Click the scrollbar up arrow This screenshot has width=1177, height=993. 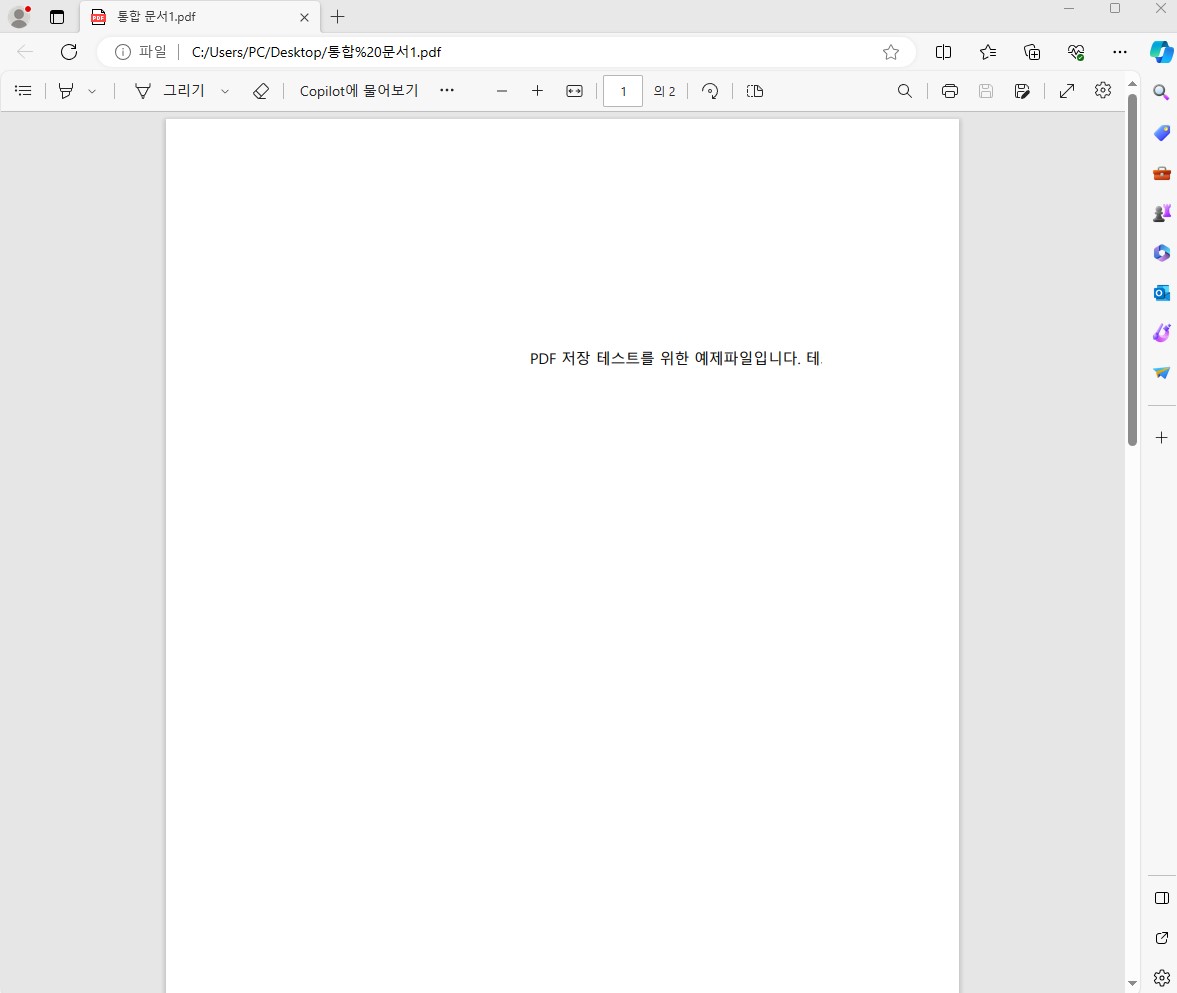tap(1132, 83)
